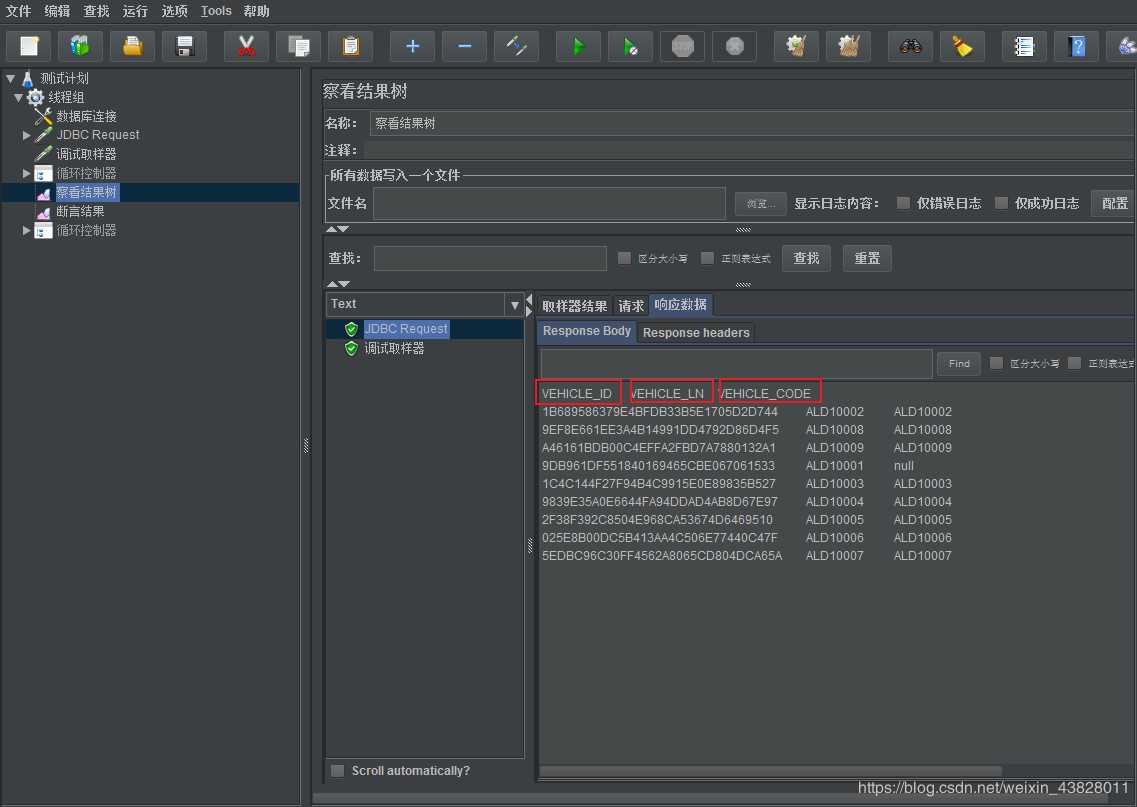Select the Response Body tab
Viewport: 1137px width, 807px height.
click(x=587, y=331)
